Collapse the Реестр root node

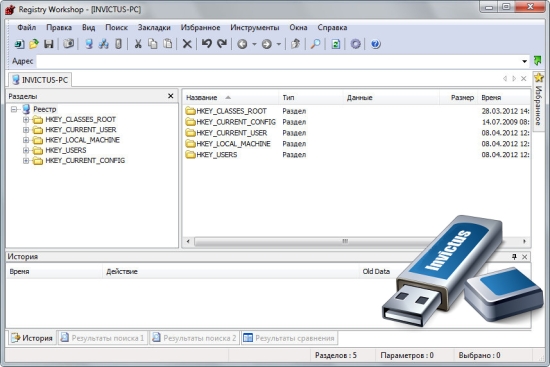pos(14,109)
